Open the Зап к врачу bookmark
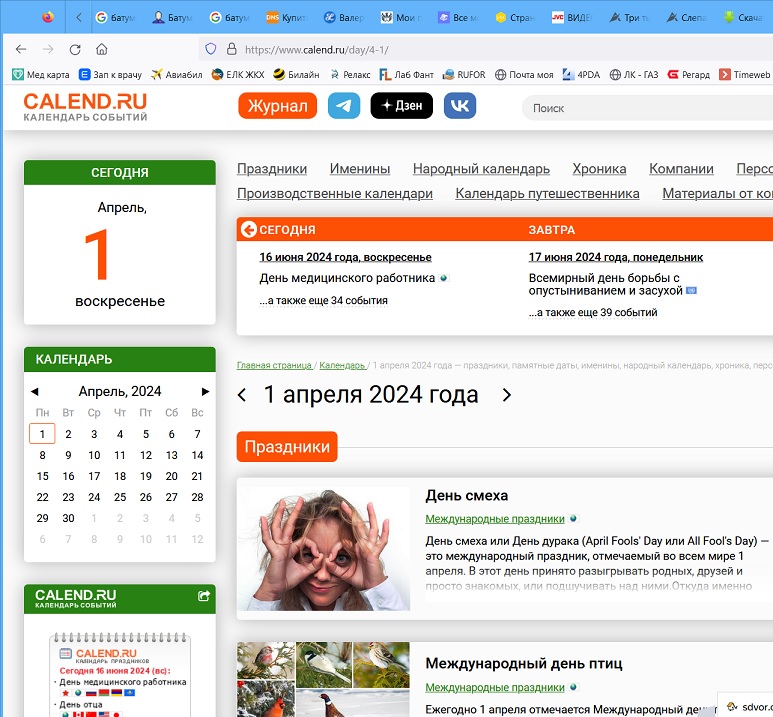The width and height of the screenshot is (773, 717). click(110, 74)
